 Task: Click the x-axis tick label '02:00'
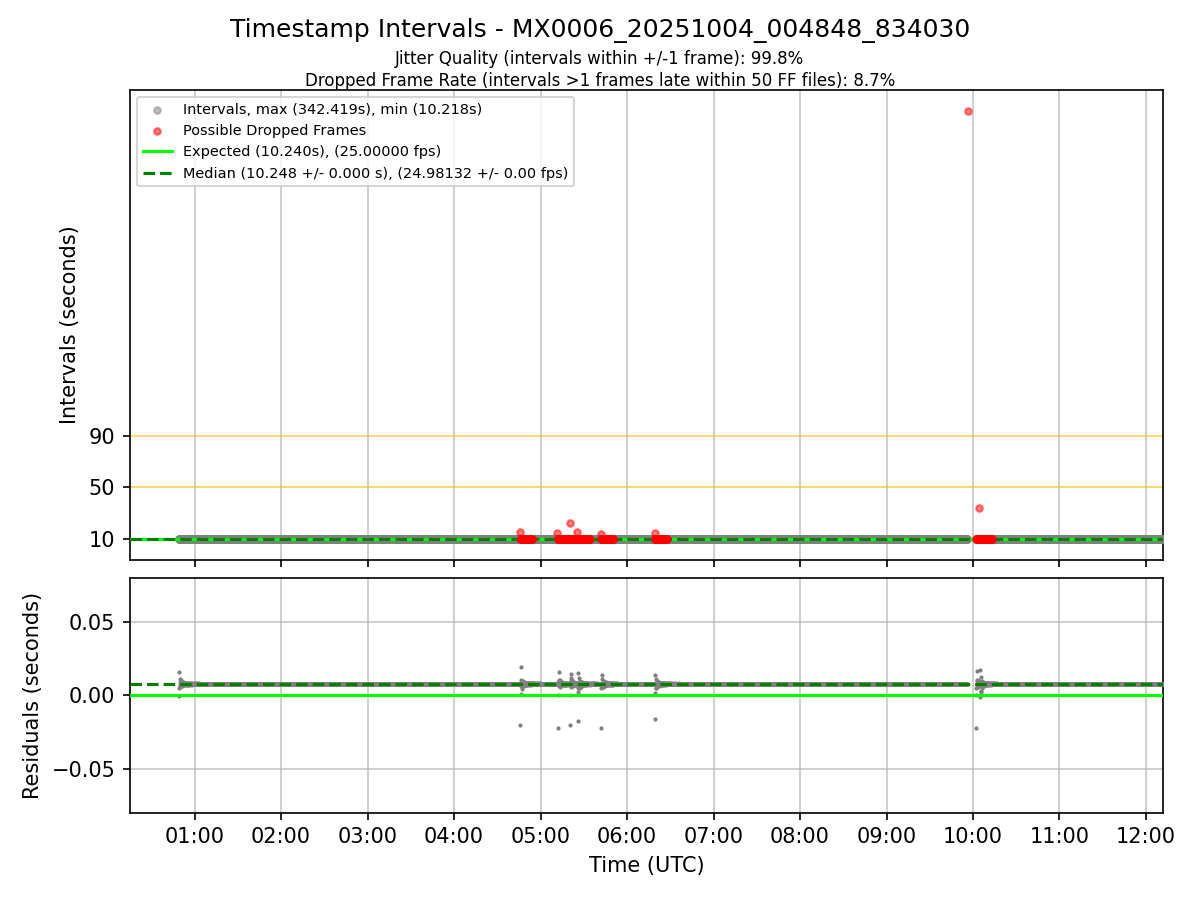(x=281, y=835)
